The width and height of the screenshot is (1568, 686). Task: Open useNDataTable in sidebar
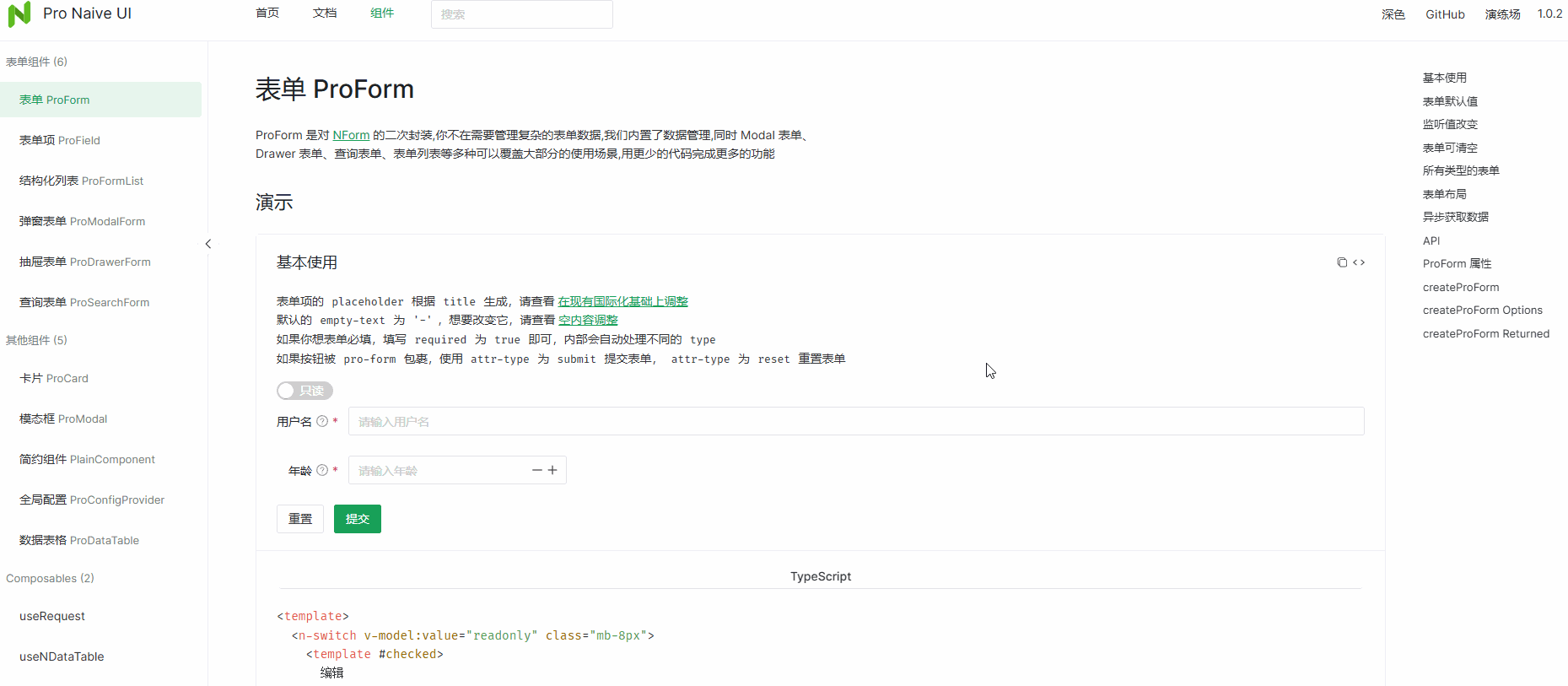(100, 656)
